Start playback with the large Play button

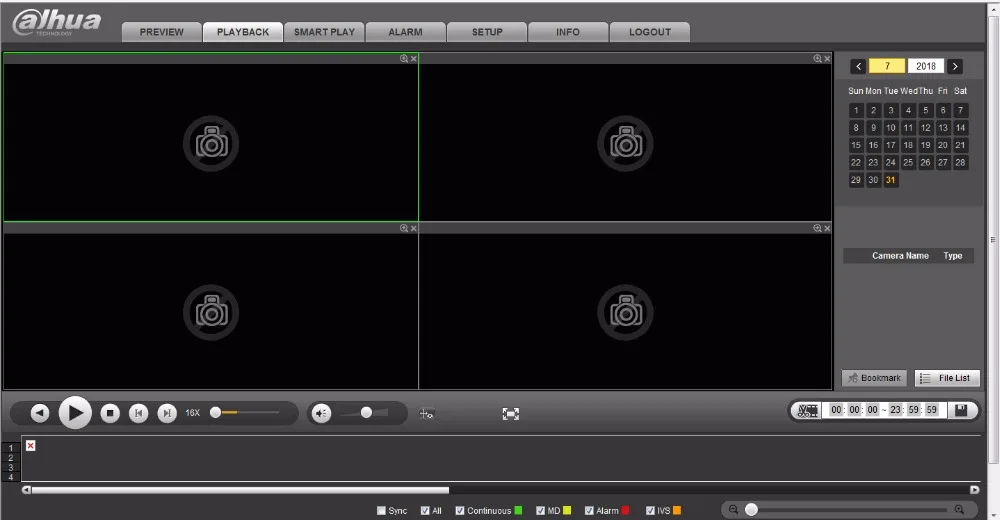pyautogui.click(x=75, y=413)
